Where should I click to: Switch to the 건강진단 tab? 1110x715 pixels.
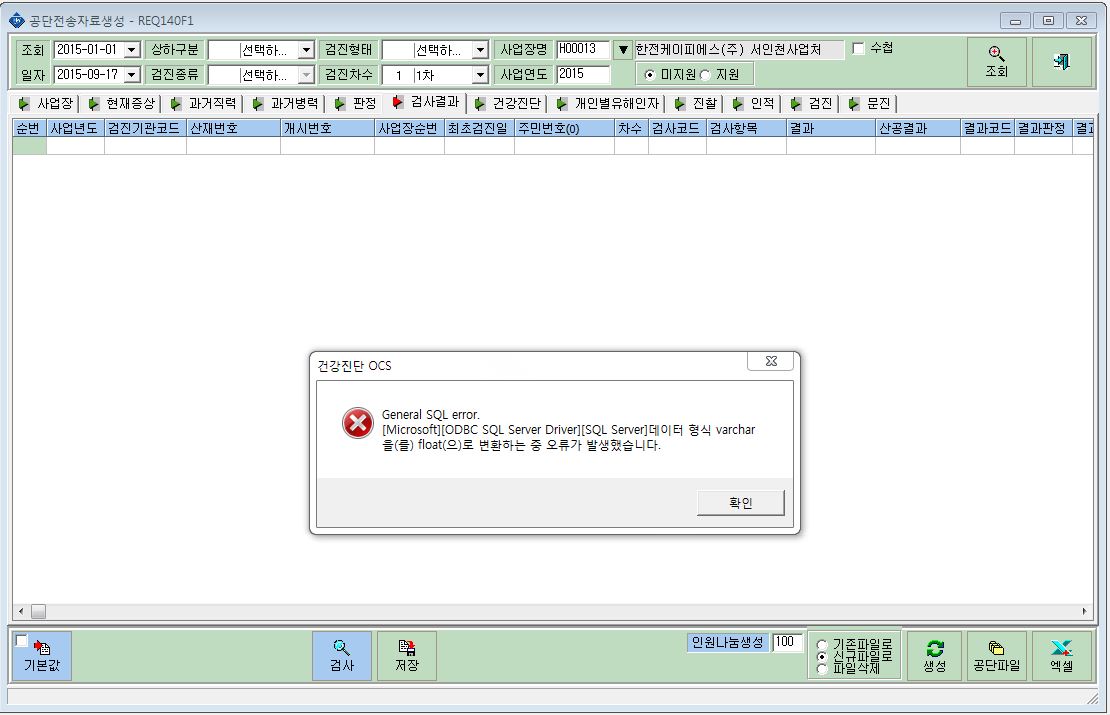click(x=509, y=103)
